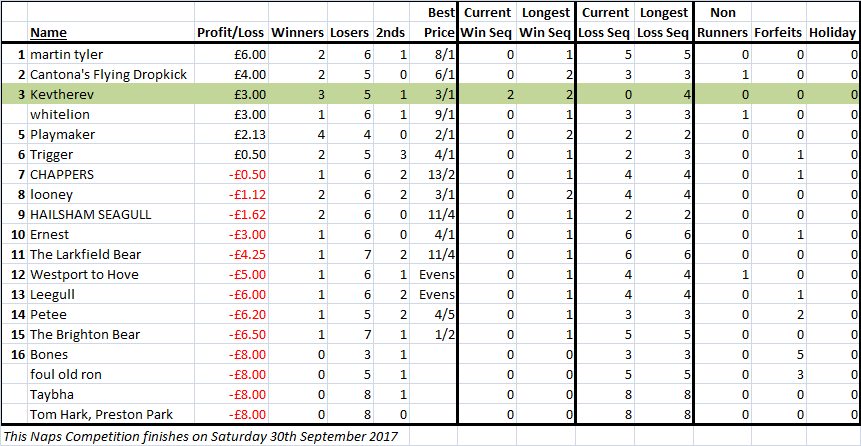This screenshot has height=446, width=861.
Task: Click the Non Runners column header
Action: (723, 23)
